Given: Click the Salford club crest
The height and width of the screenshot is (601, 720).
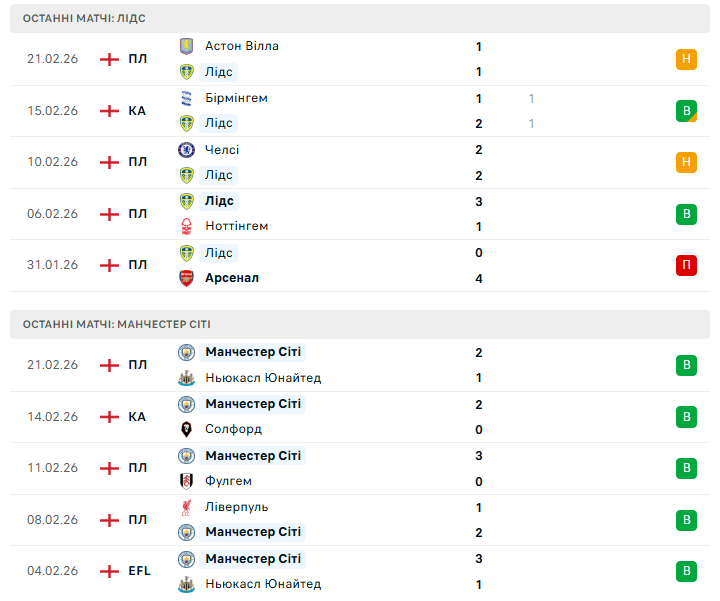Looking at the screenshot, I should coord(186,429).
